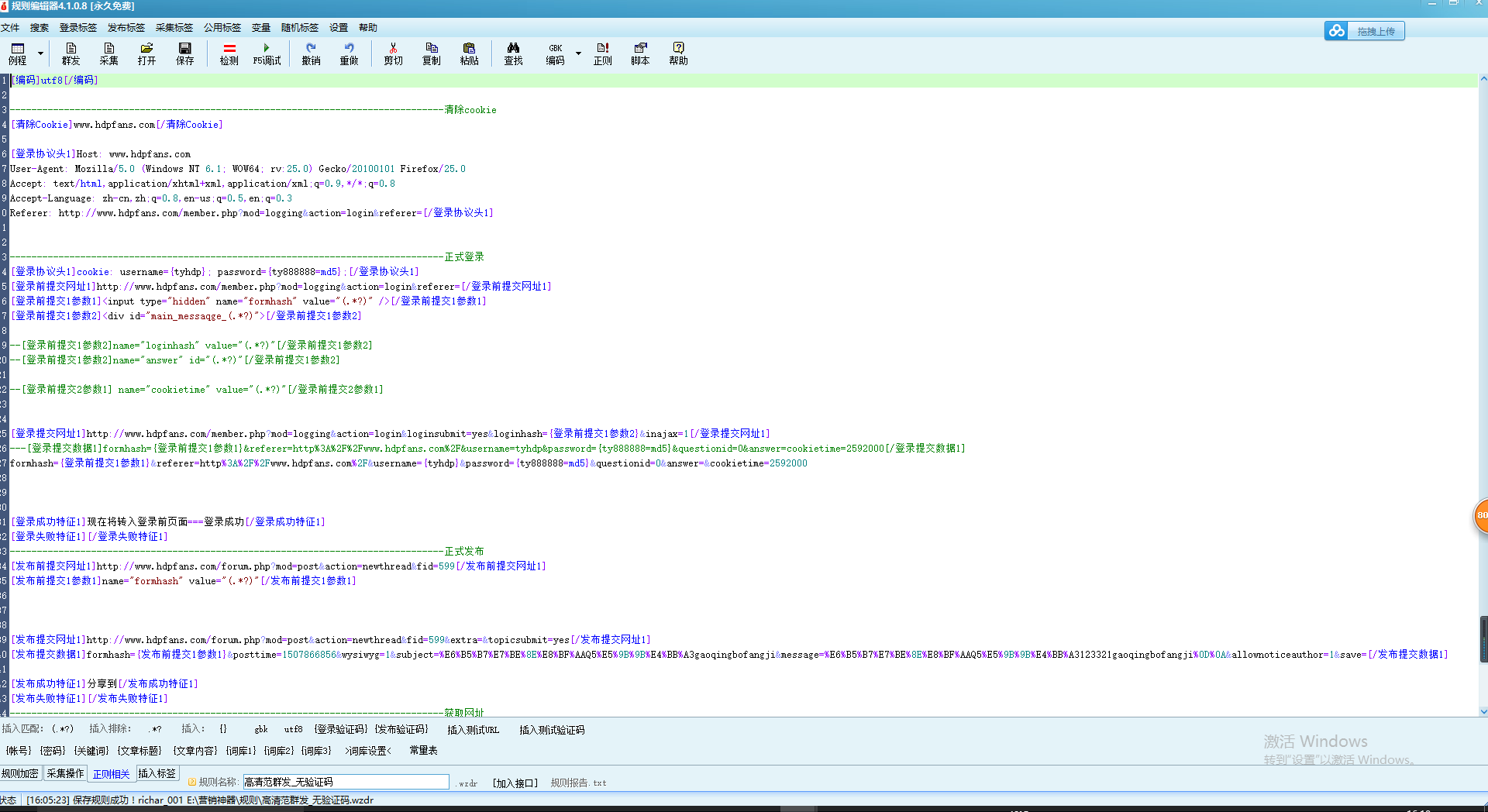This screenshot has width=1488, height=812.
Task: Switch to the 规则加密 tab
Action: click(x=20, y=773)
